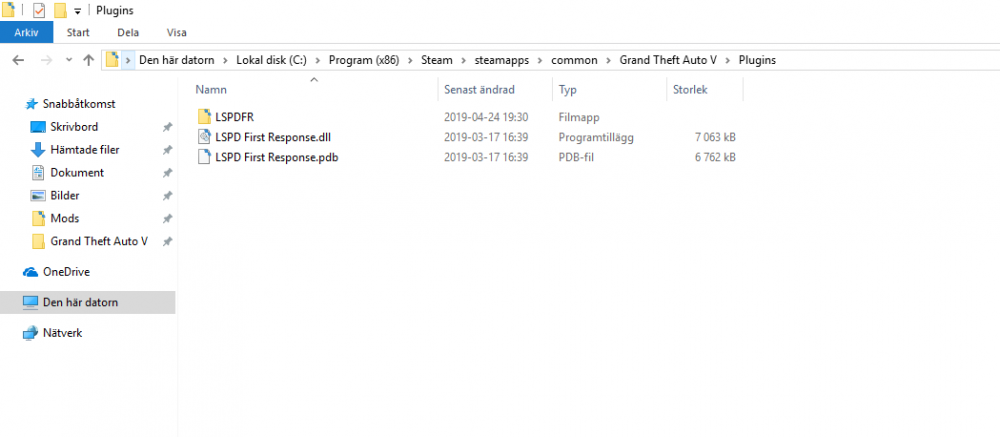Screen dimensions: 1000x437
Task: Click steamapps in the address path
Action: [502, 61]
